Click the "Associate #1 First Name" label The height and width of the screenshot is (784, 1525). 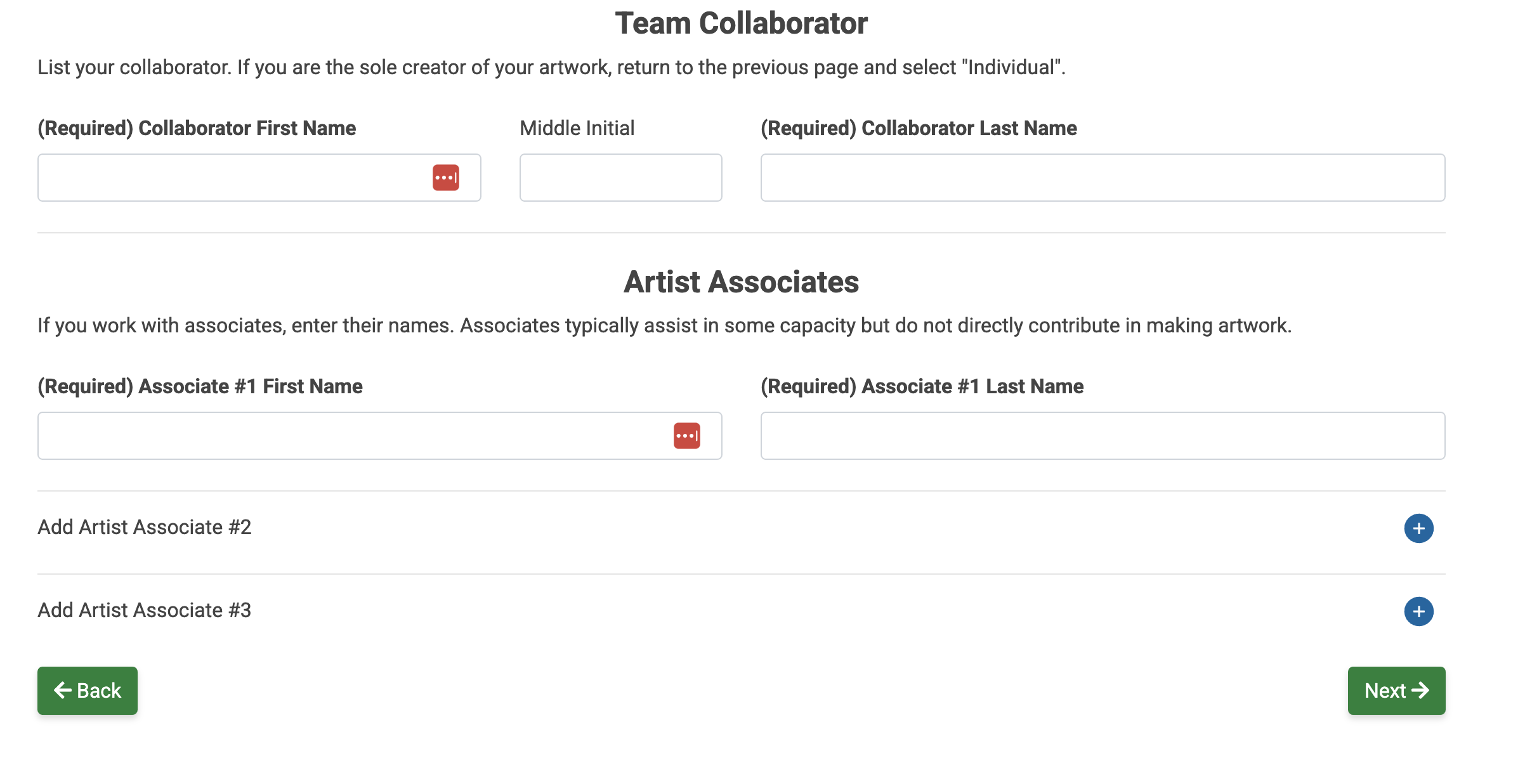tap(200, 386)
